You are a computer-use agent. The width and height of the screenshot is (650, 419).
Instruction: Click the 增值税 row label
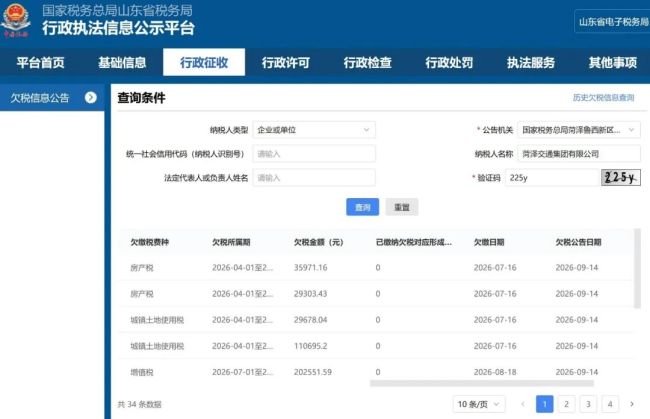(x=142, y=372)
